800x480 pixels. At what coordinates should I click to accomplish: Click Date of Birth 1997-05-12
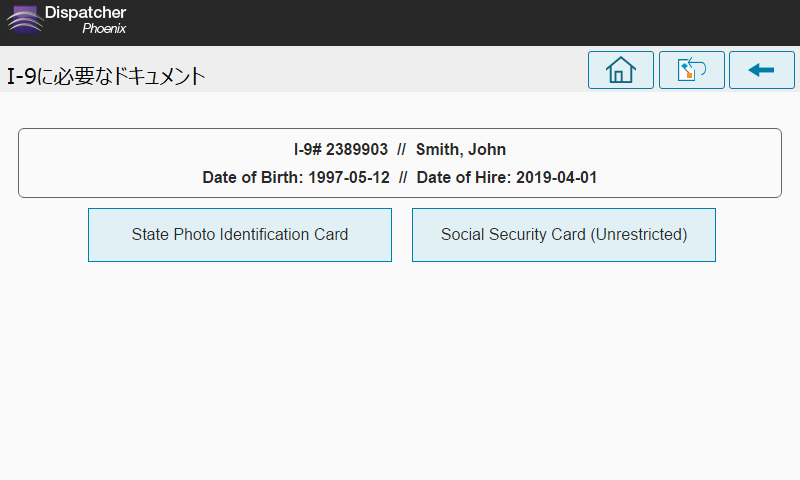pyautogui.click(x=296, y=178)
